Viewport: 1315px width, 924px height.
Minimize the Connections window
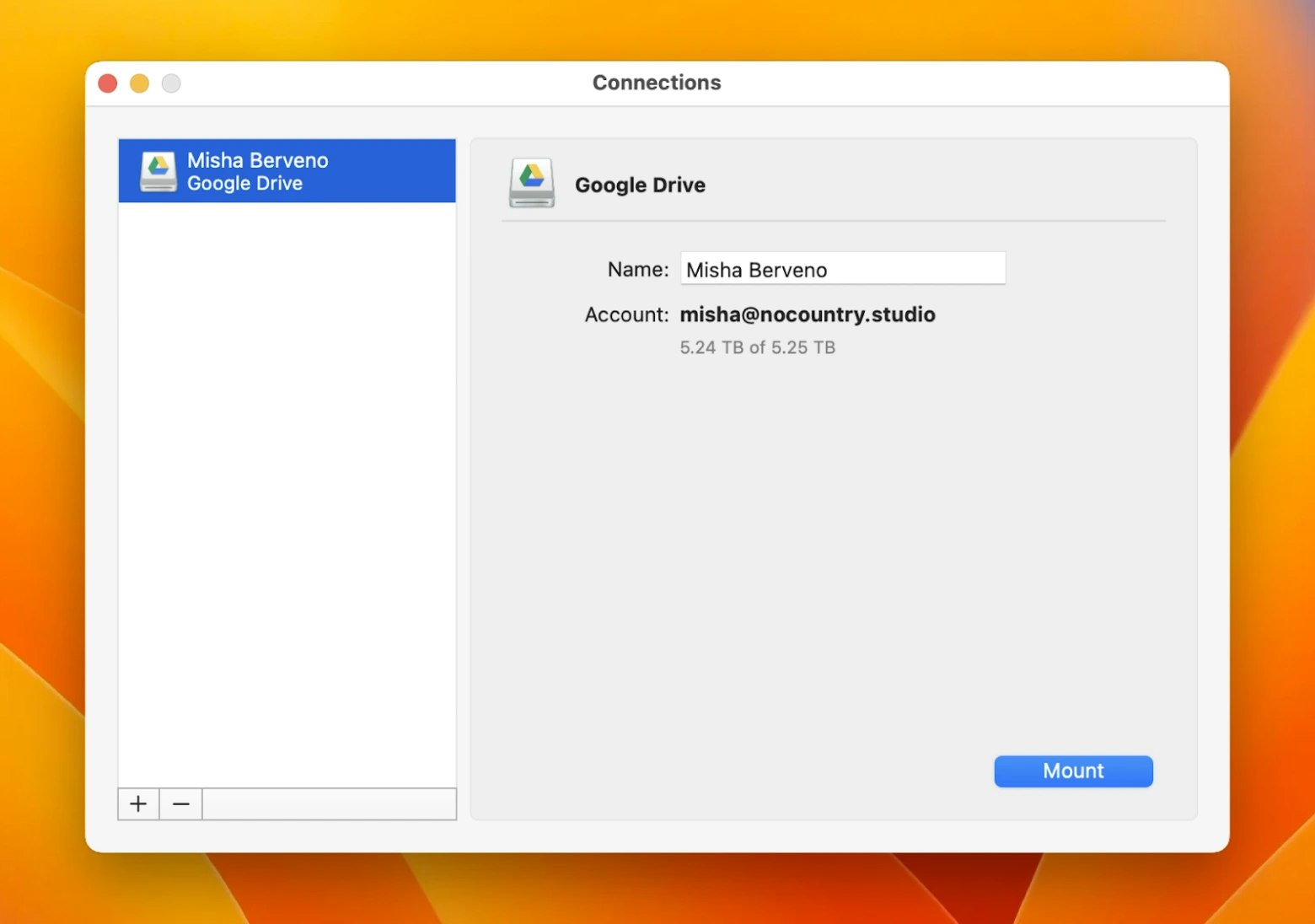click(x=140, y=83)
